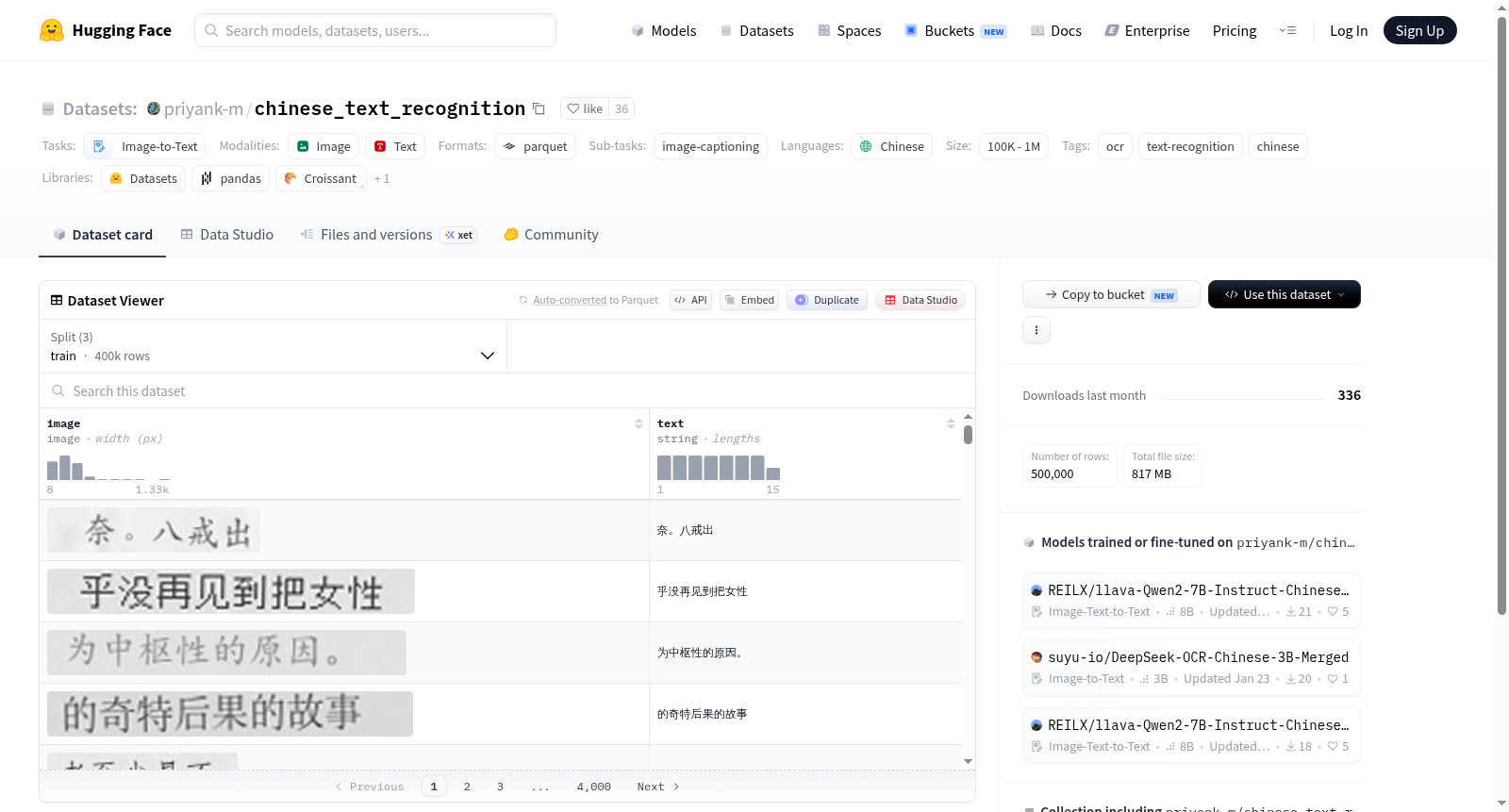
Task: Open the Spaces menu item
Action: [x=849, y=30]
